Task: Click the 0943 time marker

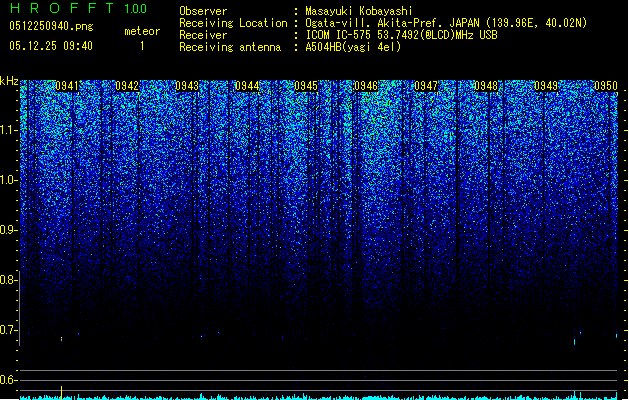Action: point(187,86)
